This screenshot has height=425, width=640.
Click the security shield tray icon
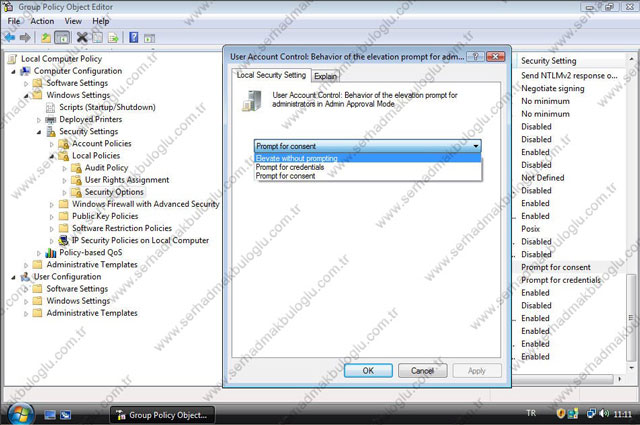coord(561,414)
